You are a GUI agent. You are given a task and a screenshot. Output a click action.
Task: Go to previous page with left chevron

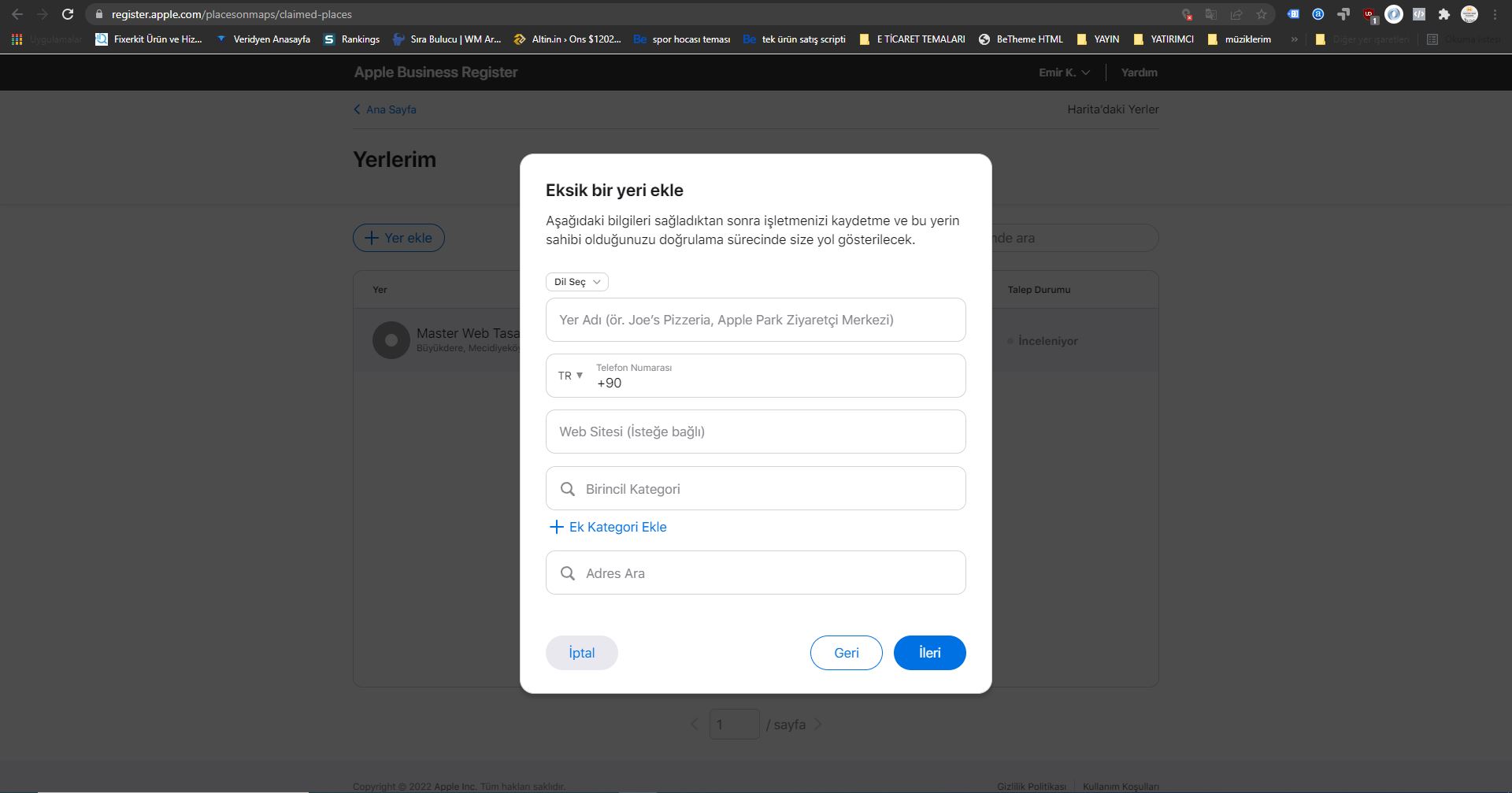click(x=694, y=724)
